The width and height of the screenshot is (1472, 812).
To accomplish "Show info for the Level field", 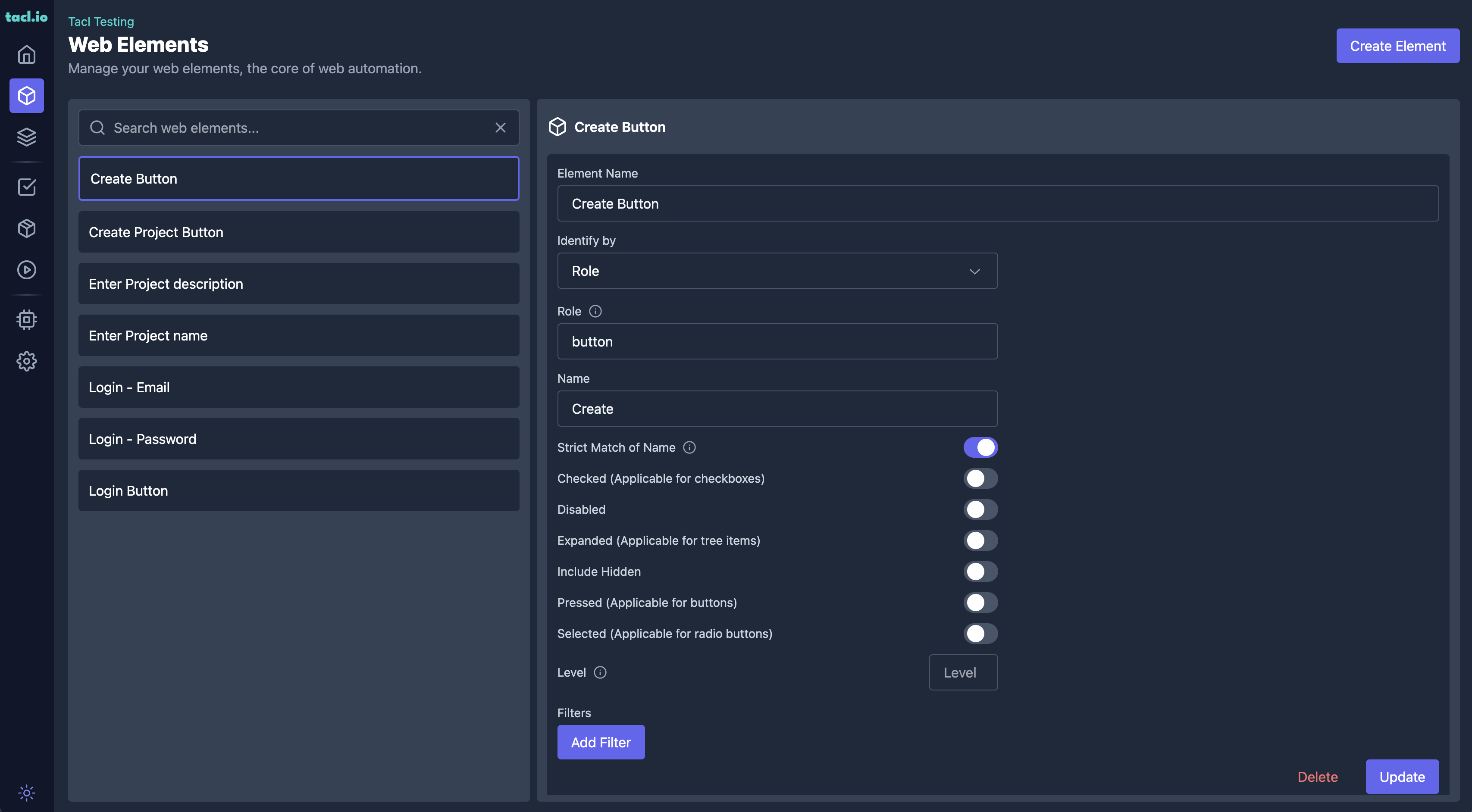I will coord(600,673).
